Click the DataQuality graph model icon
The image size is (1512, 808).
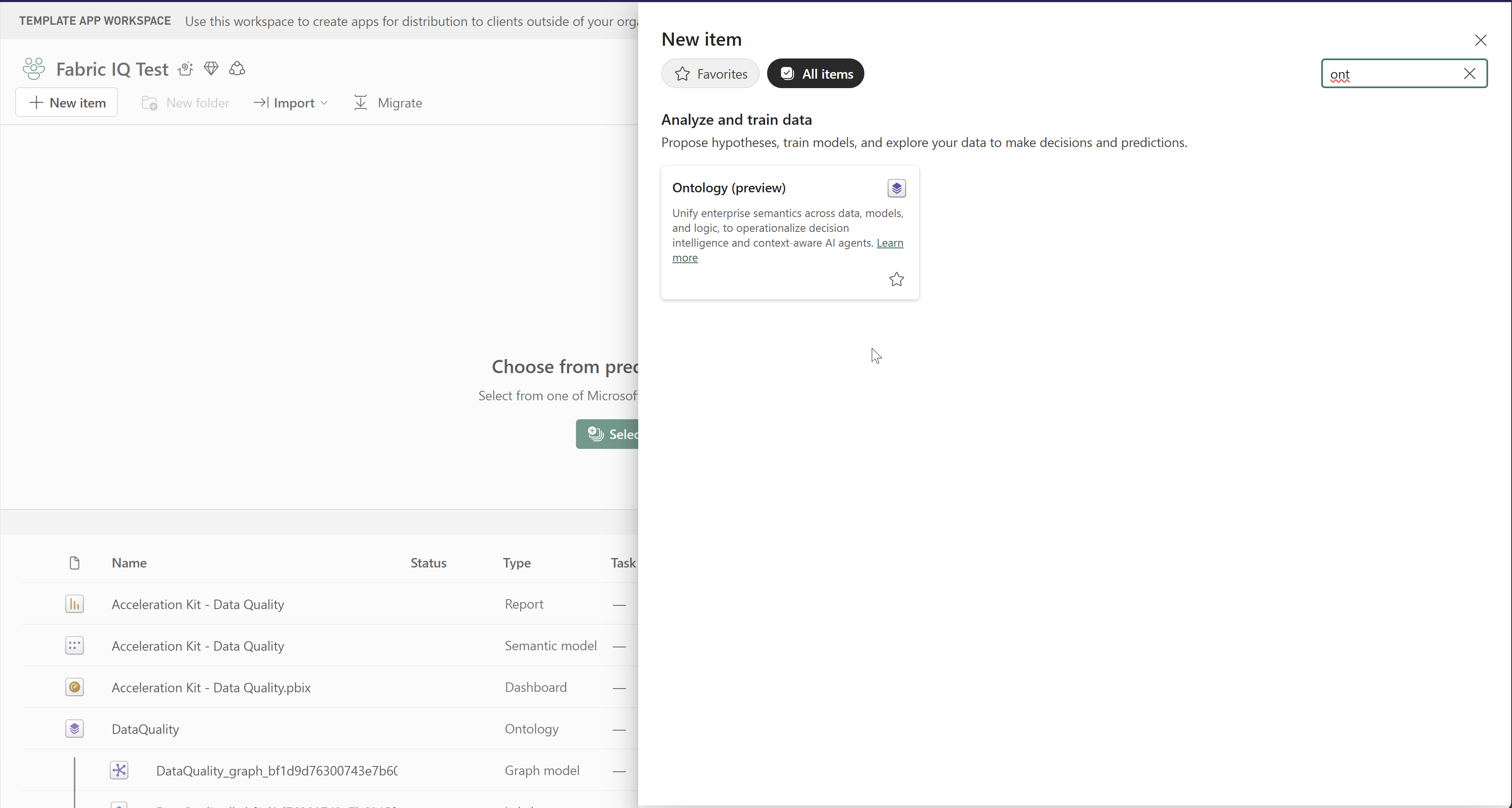119,770
